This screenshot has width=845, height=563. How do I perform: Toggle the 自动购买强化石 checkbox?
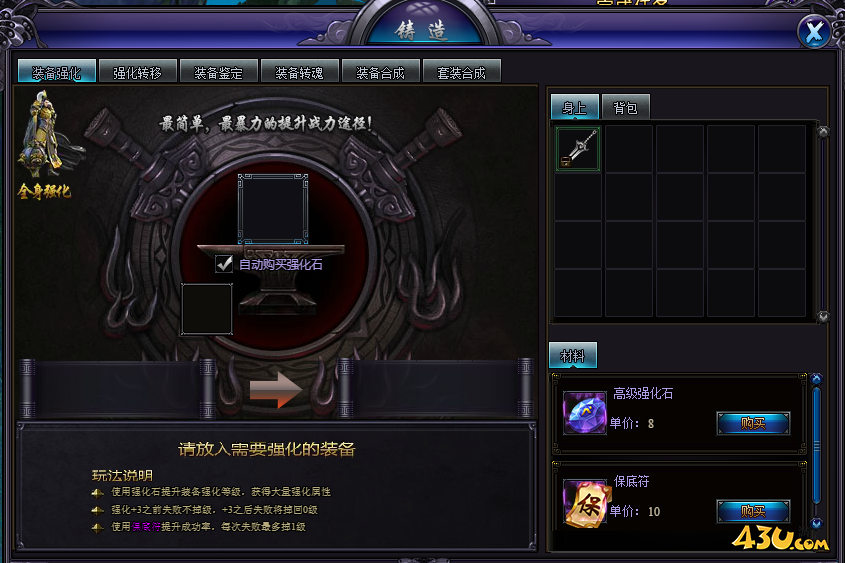(x=224, y=263)
